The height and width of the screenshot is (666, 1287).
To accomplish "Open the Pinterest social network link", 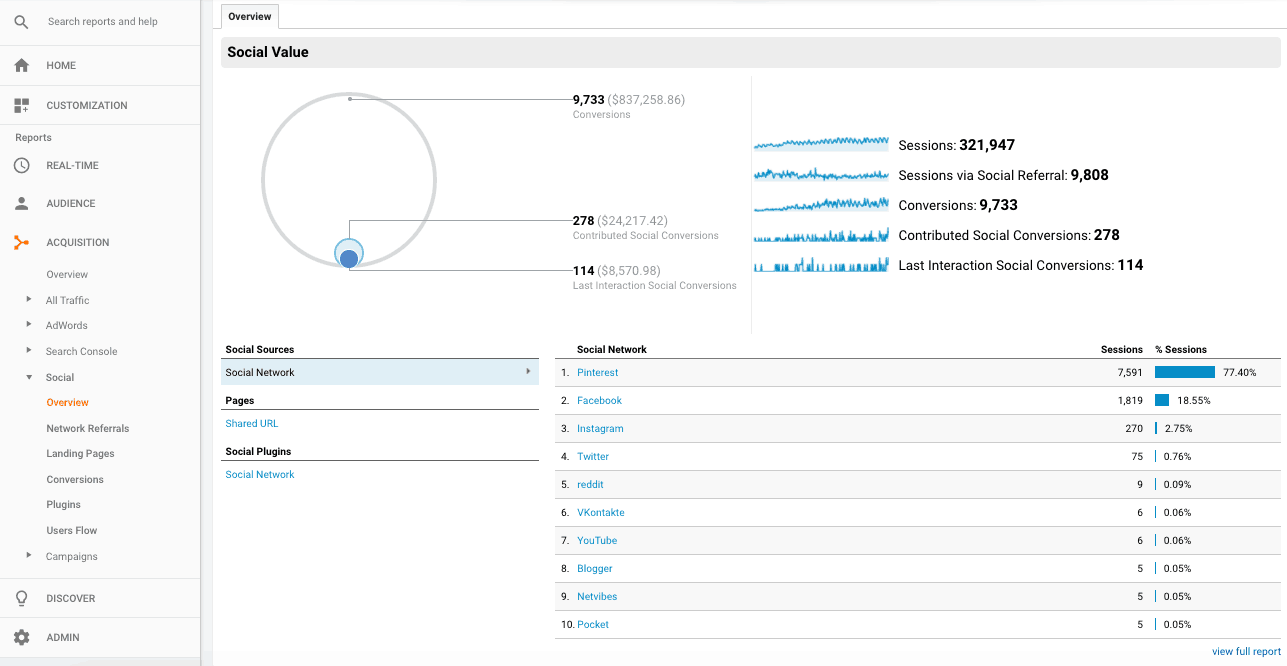I will 597,372.
